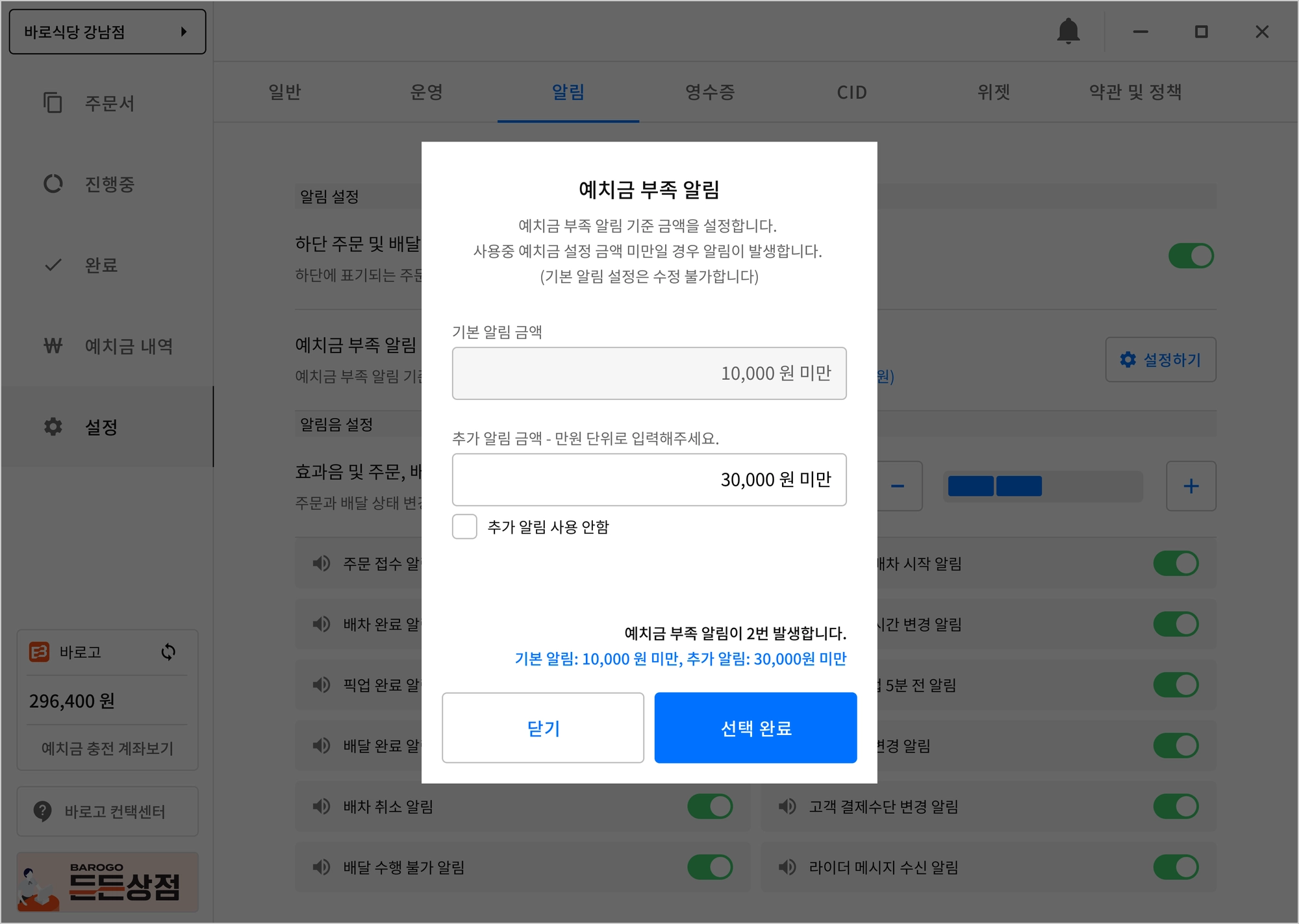Click the 주문서 document icon in sidebar

click(x=53, y=103)
